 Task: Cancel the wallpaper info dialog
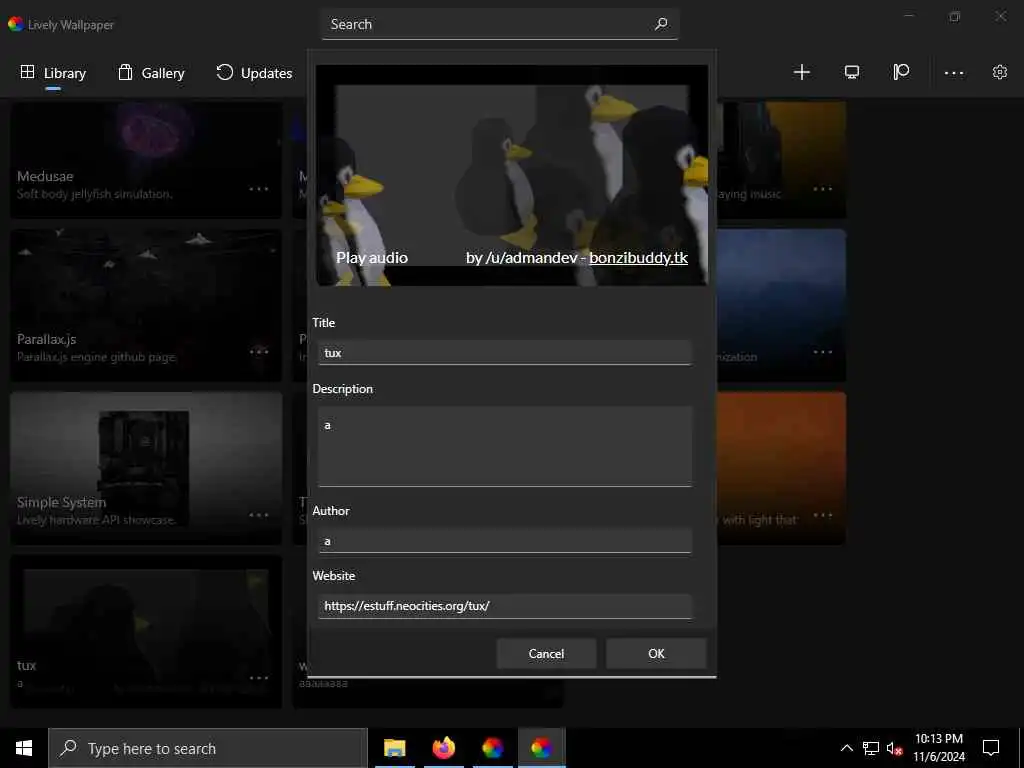pos(546,654)
